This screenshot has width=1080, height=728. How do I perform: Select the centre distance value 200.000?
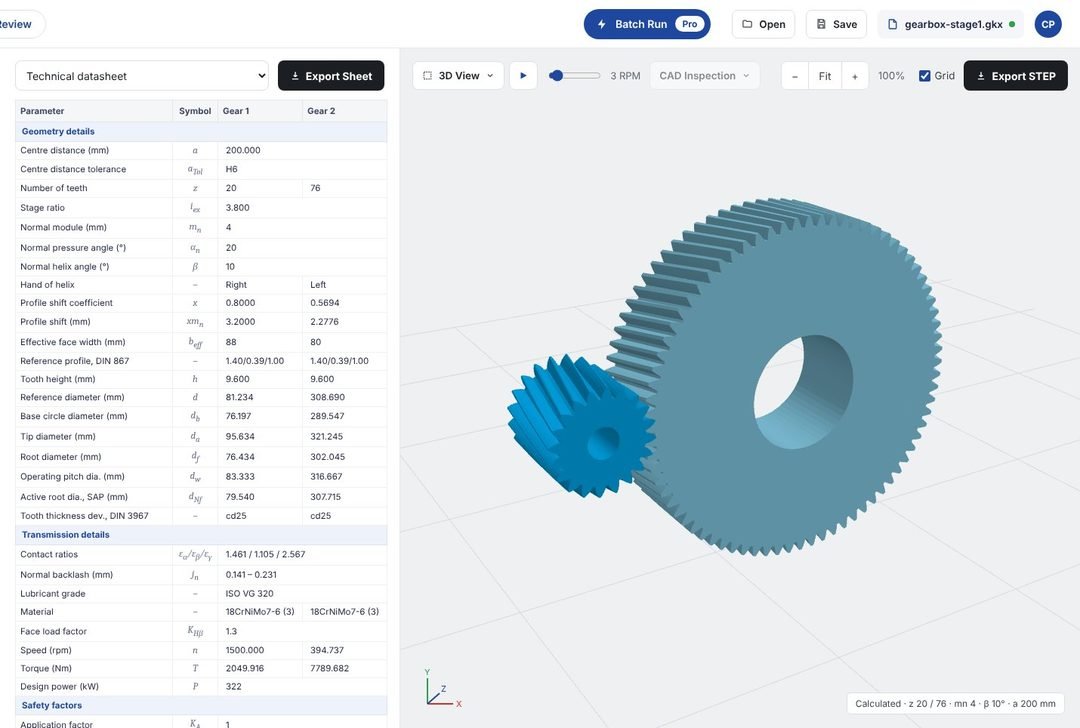[243, 150]
